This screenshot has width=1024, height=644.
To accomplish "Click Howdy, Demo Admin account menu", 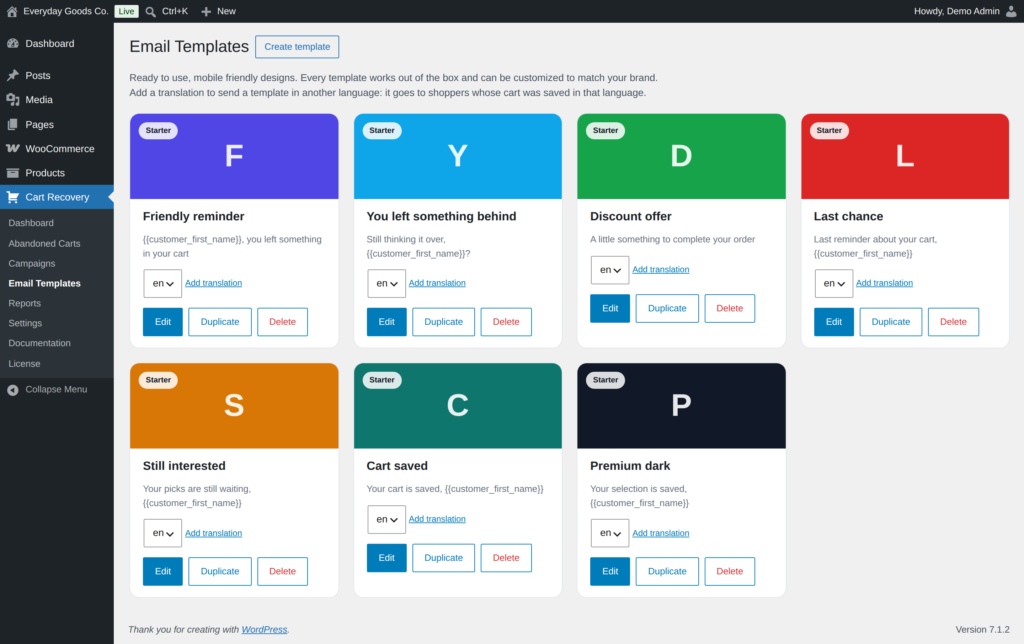I will (x=965, y=11).
